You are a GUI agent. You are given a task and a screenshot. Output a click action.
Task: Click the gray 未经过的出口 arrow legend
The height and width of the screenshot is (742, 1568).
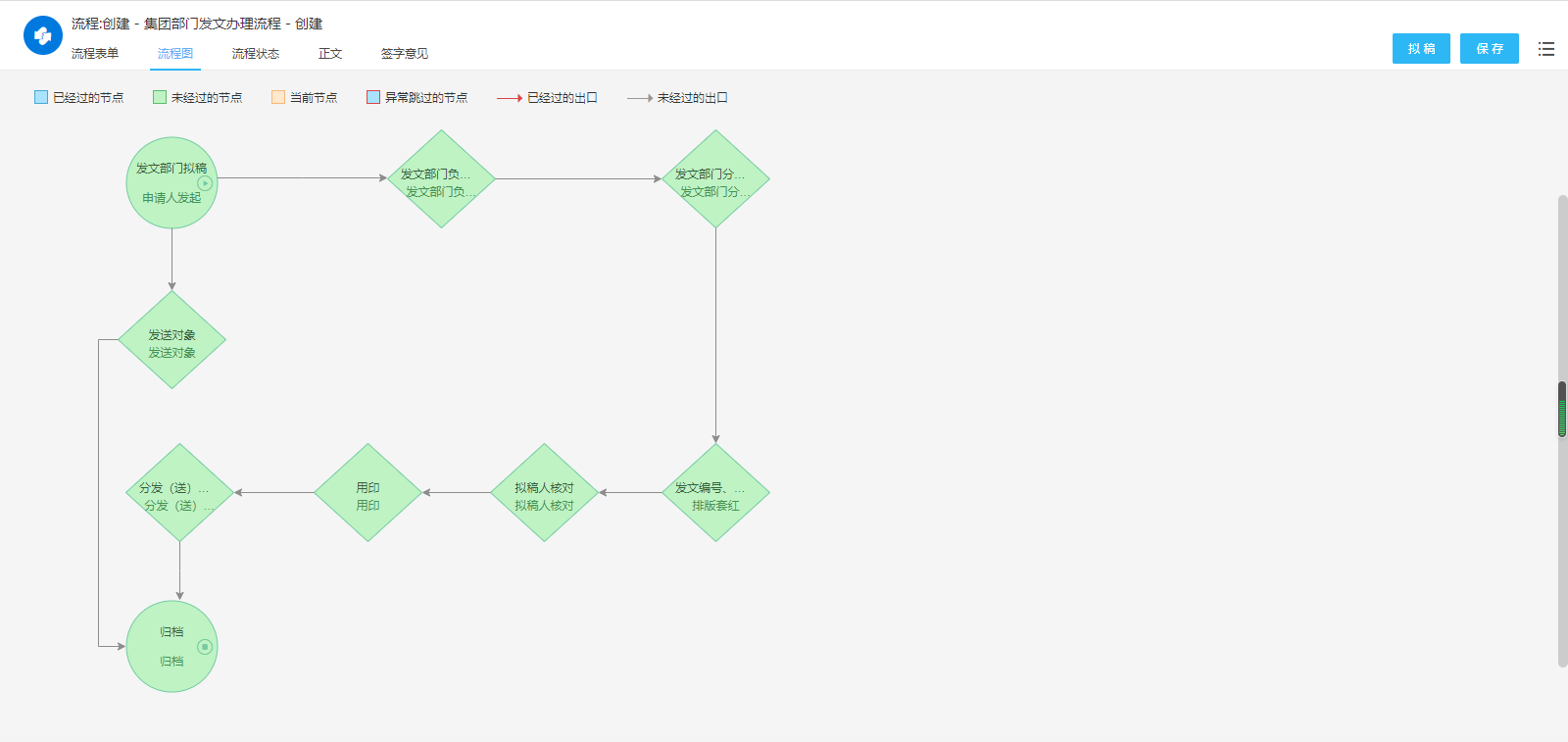click(x=640, y=98)
